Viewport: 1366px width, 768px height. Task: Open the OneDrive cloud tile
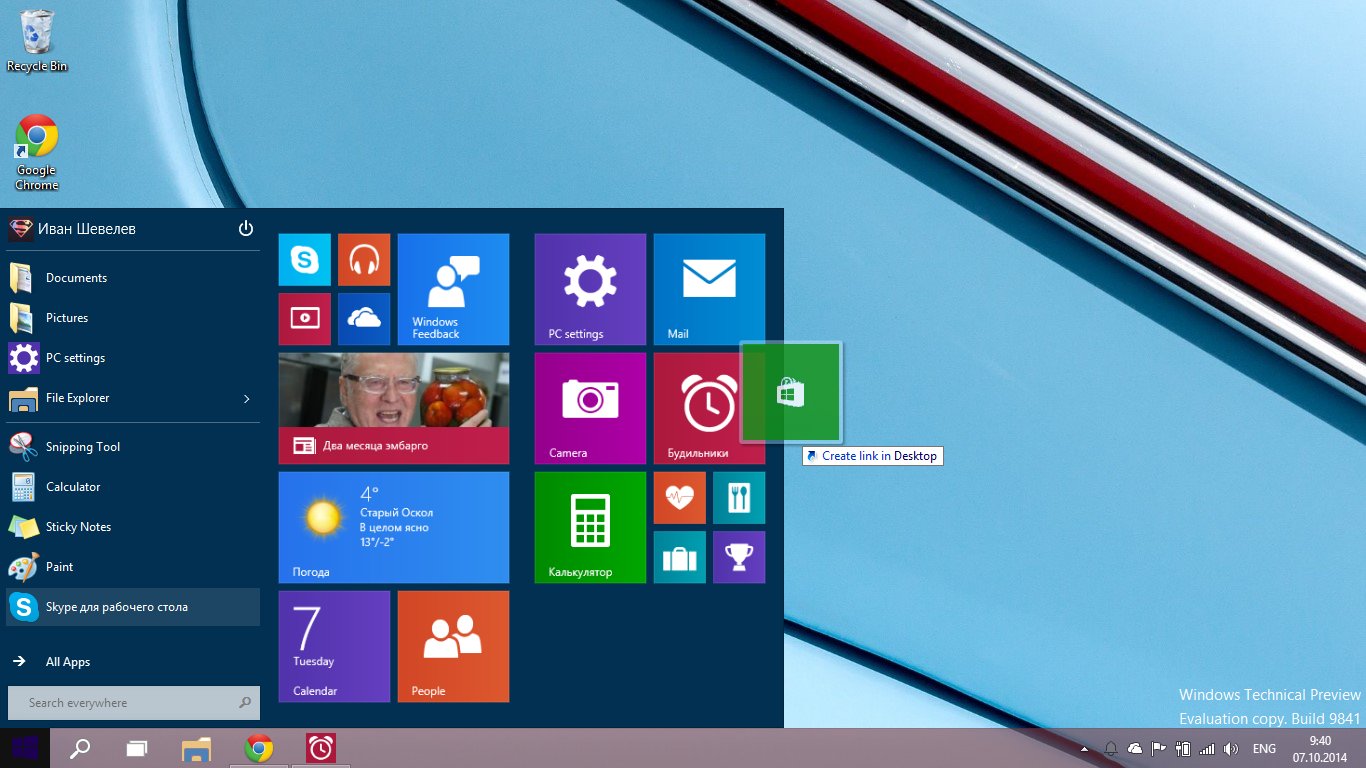(x=364, y=319)
